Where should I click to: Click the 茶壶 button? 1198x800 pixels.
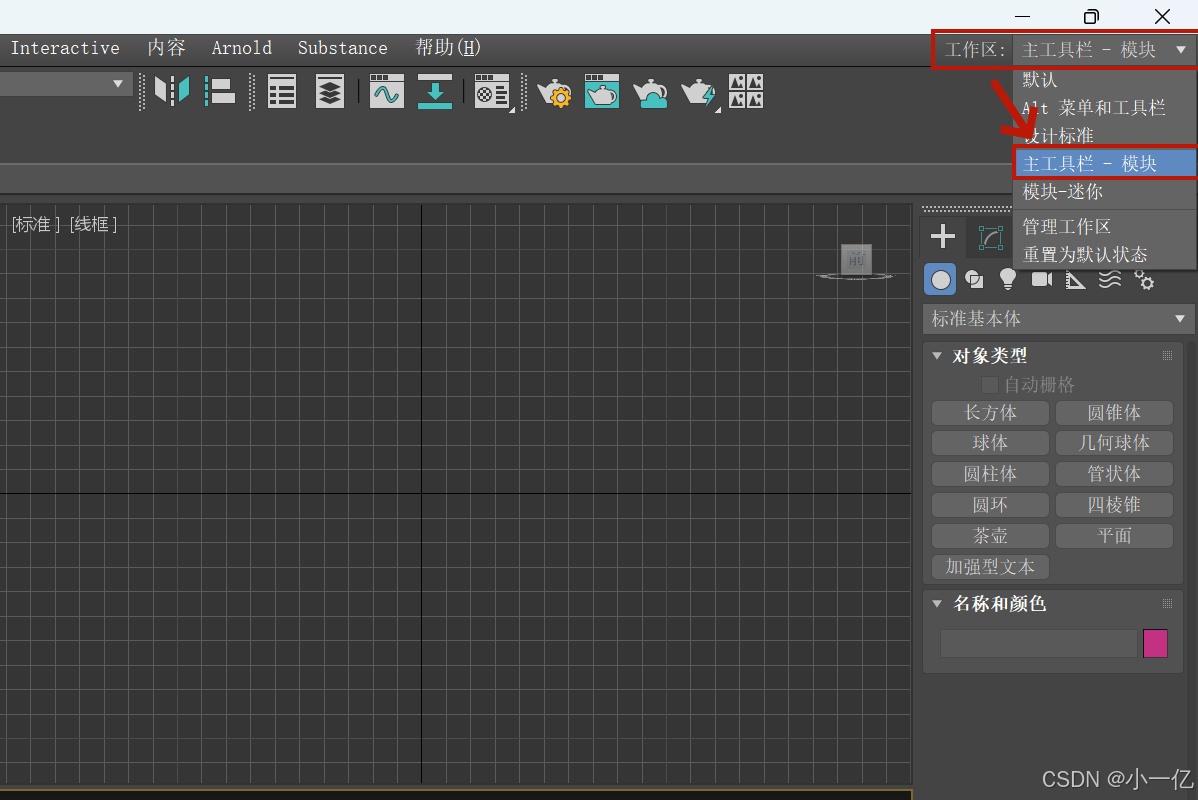(990, 536)
